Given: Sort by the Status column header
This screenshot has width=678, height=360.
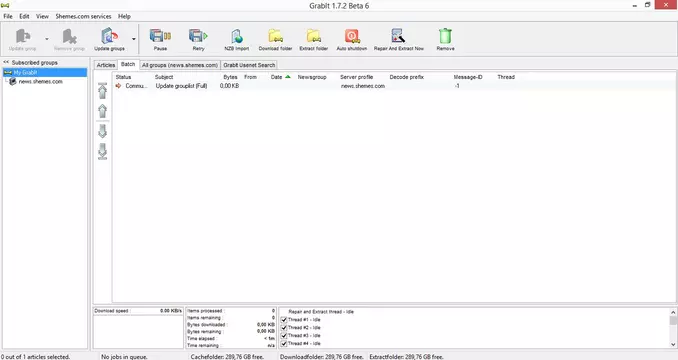Looking at the screenshot, I should (123, 77).
